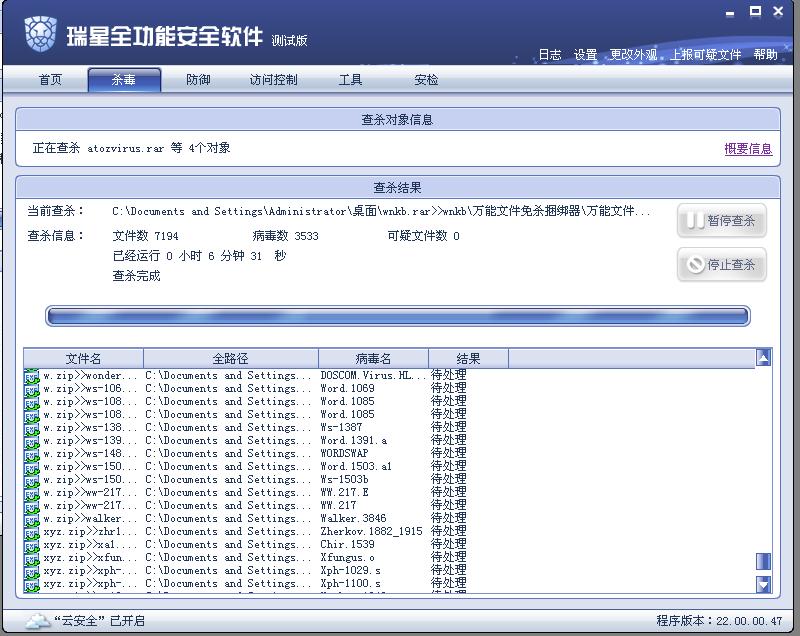
Task: Click the 文件数 7194 count
Action: (x=145, y=236)
